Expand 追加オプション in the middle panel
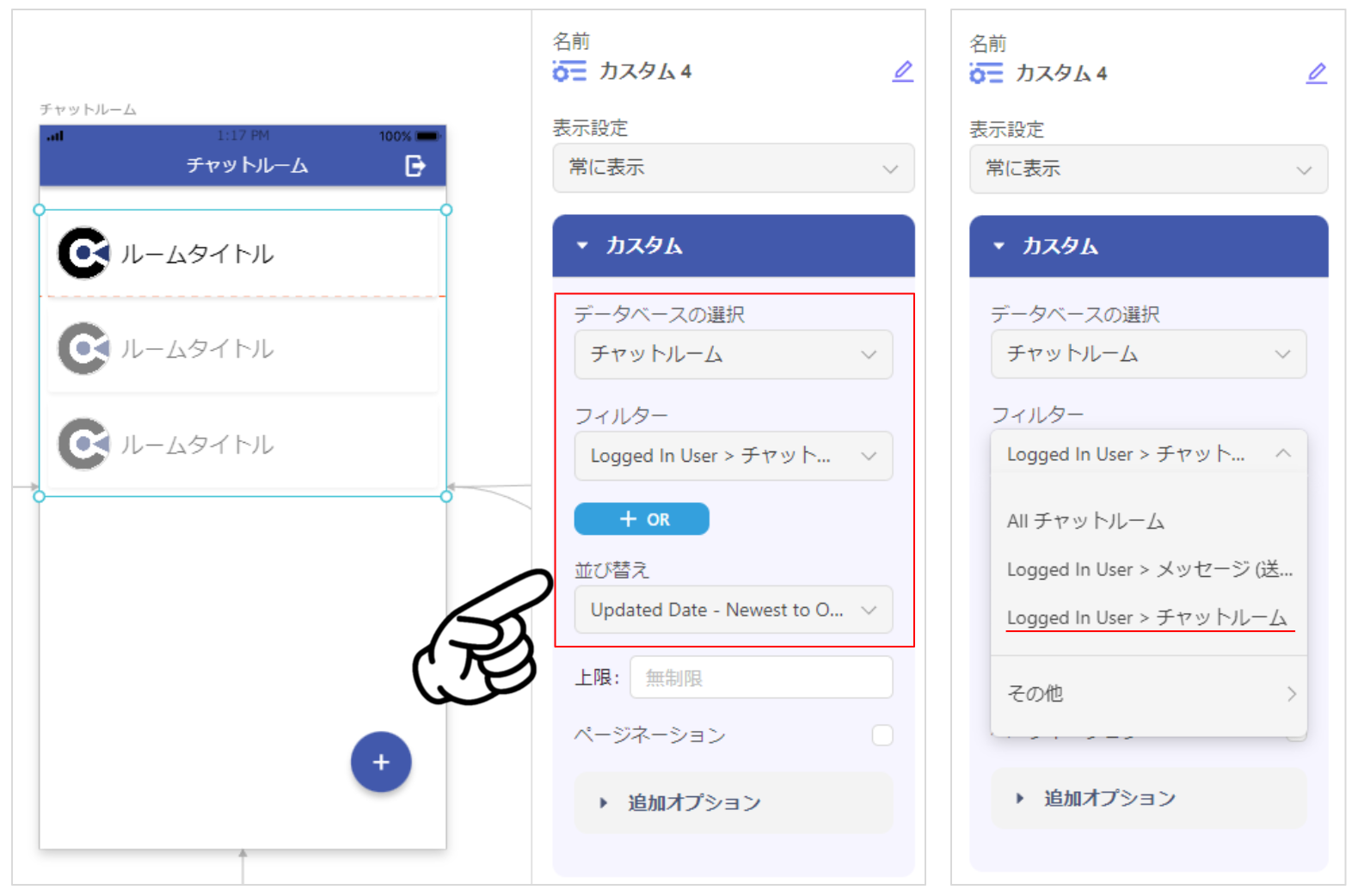This screenshot has width=1364, height=896. pyautogui.click(x=733, y=802)
